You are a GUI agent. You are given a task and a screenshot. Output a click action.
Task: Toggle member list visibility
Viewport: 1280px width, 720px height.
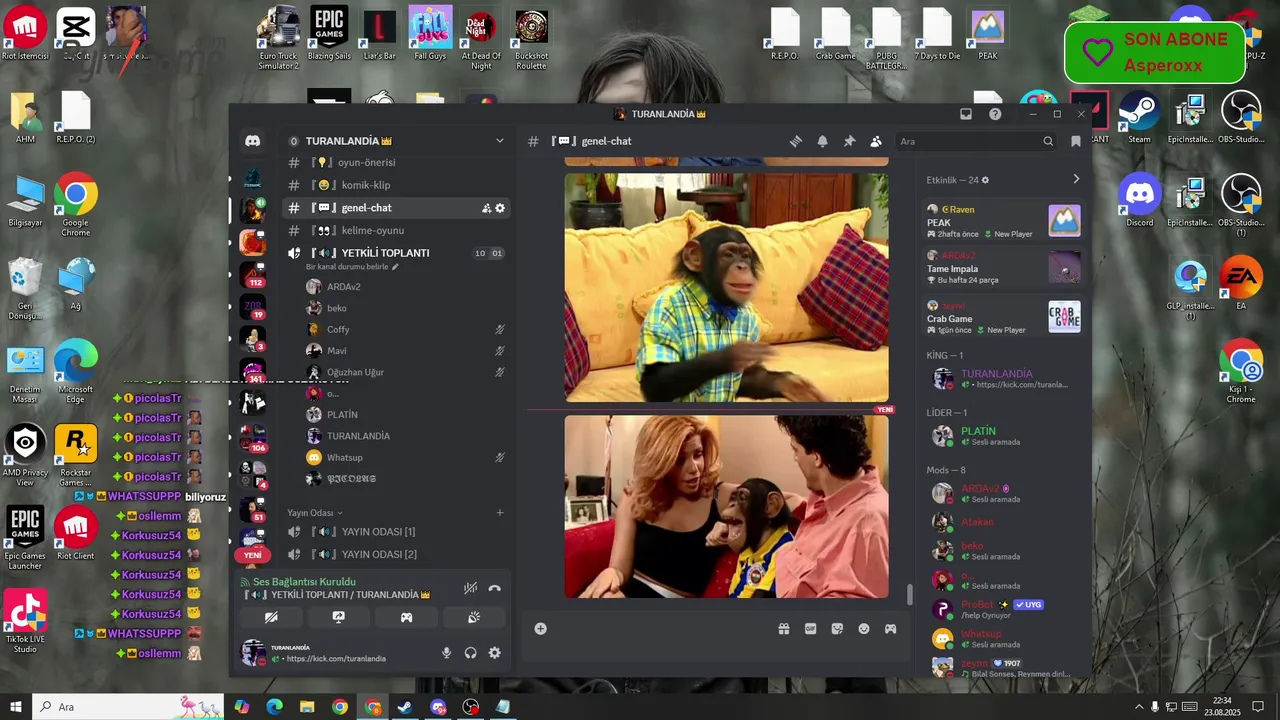(x=876, y=141)
